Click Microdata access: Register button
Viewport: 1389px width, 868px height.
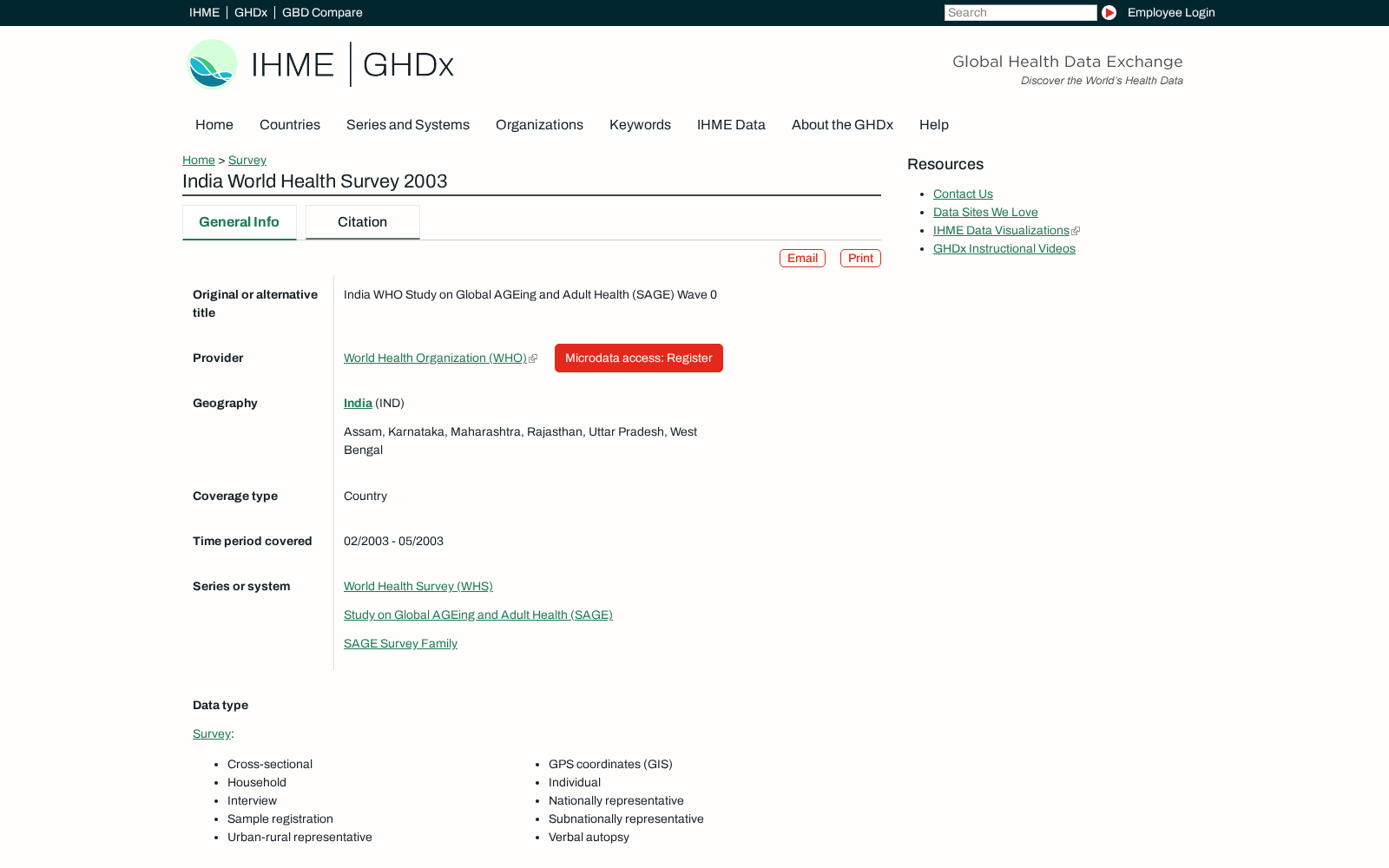click(639, 358)
